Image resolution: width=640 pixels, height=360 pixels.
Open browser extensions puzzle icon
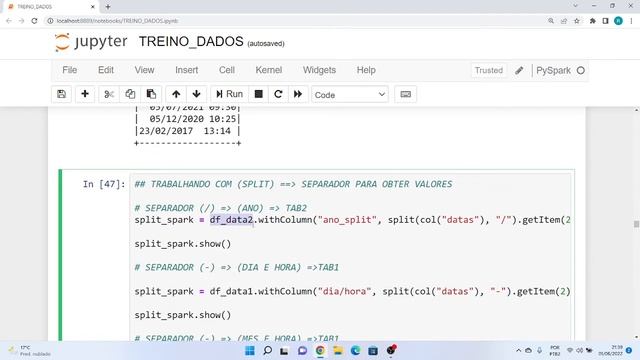pos(593,21)
